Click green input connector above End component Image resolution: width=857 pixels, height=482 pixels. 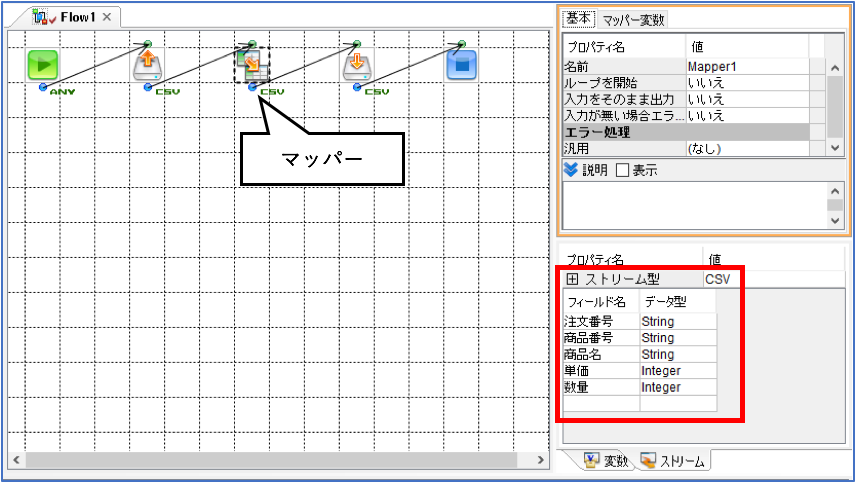click(x=462, y=44)
